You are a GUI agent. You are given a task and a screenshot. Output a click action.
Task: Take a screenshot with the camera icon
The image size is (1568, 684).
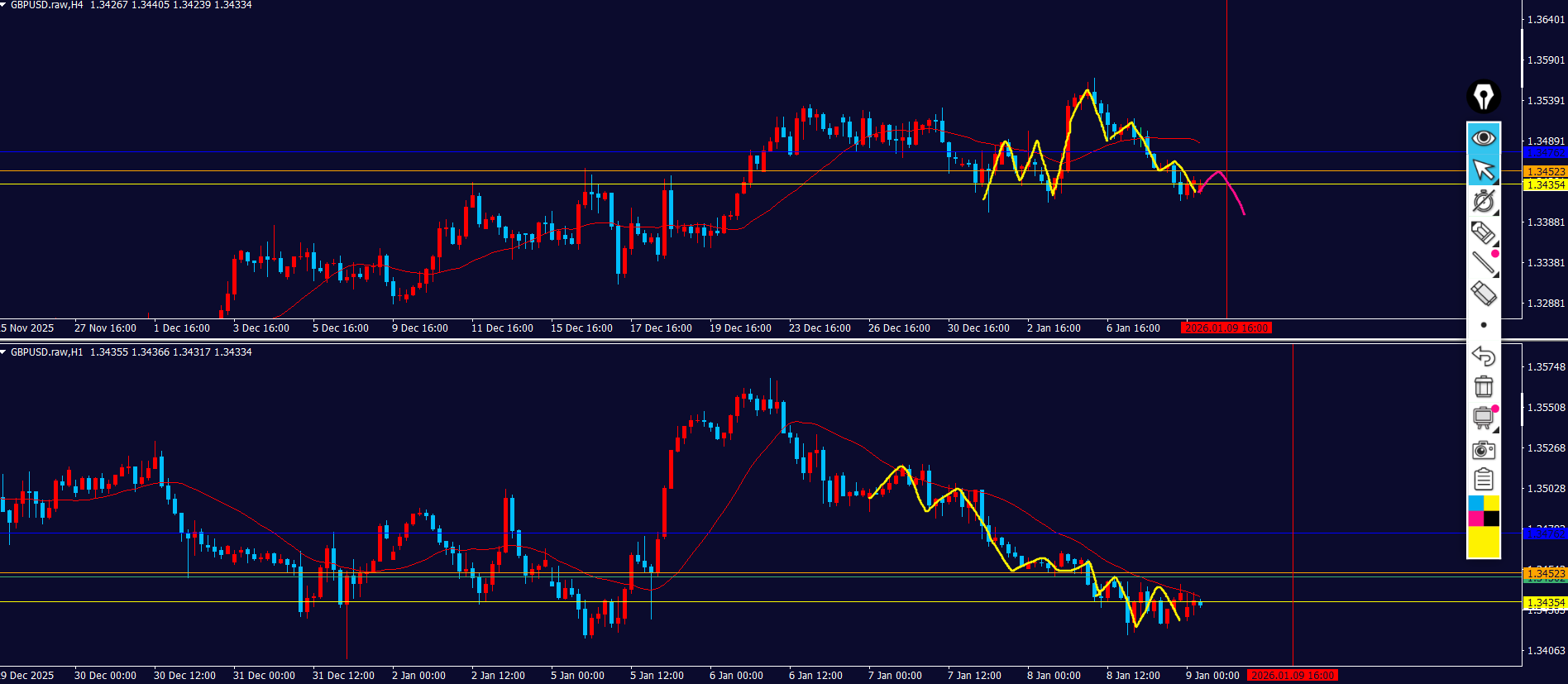click(1484, 449)
